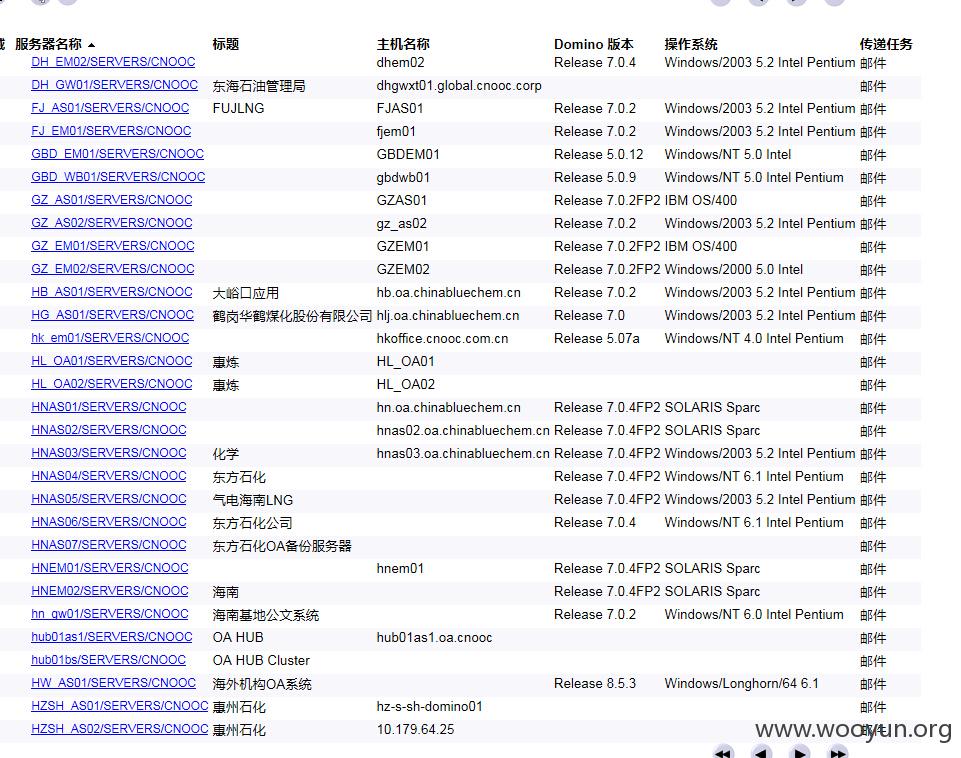Select the title 海外机构OA系统
961x758 pixels.
(262, 683)
